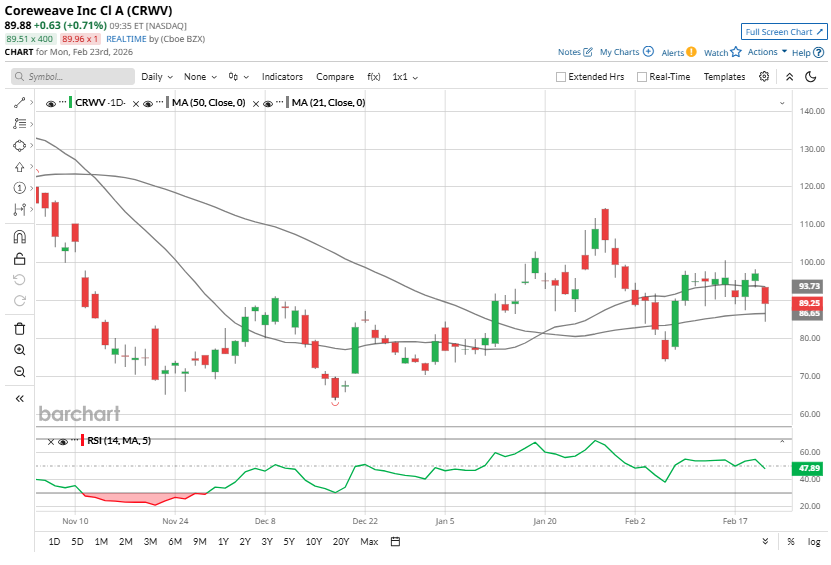
Task: Select the 1D time range
Action: point(54,542)
